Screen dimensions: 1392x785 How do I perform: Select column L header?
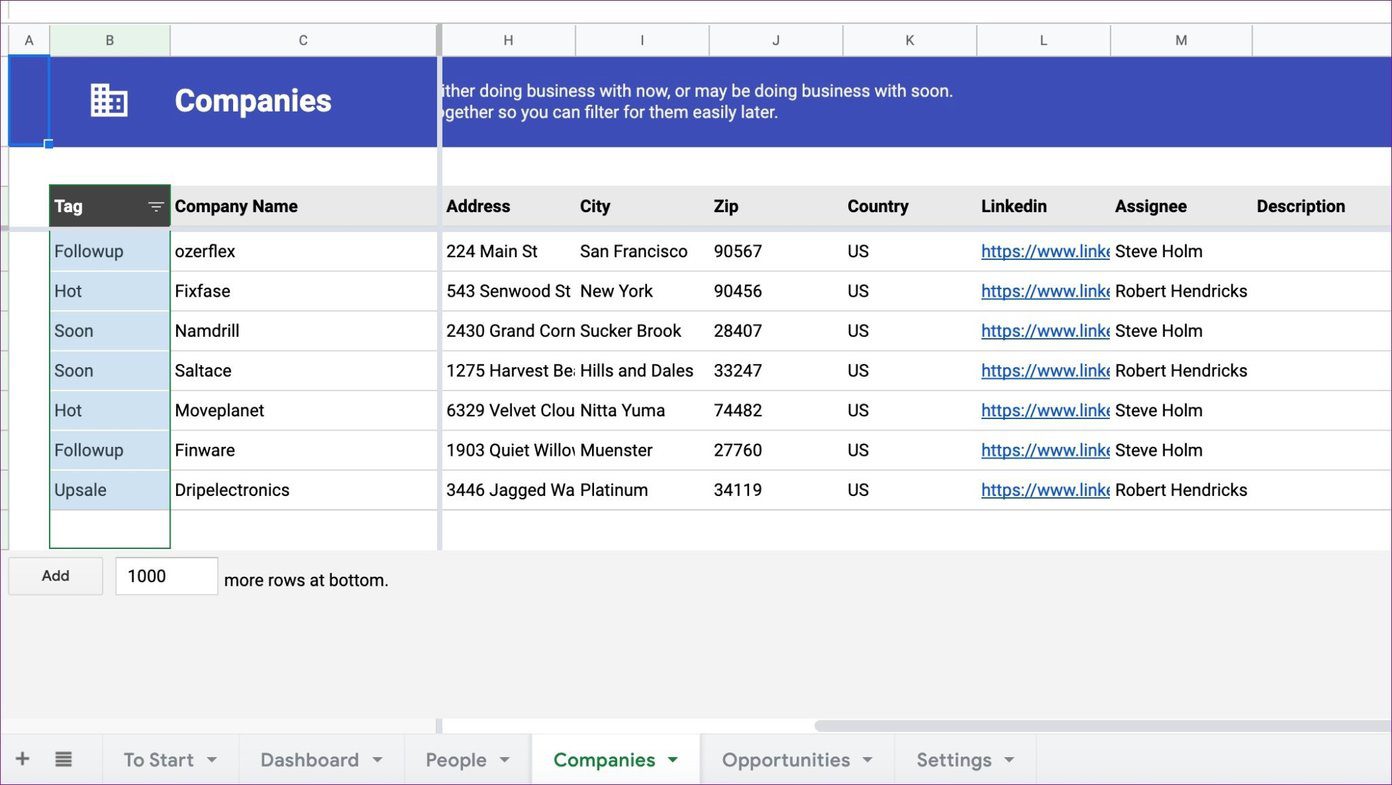(1043, 40)
